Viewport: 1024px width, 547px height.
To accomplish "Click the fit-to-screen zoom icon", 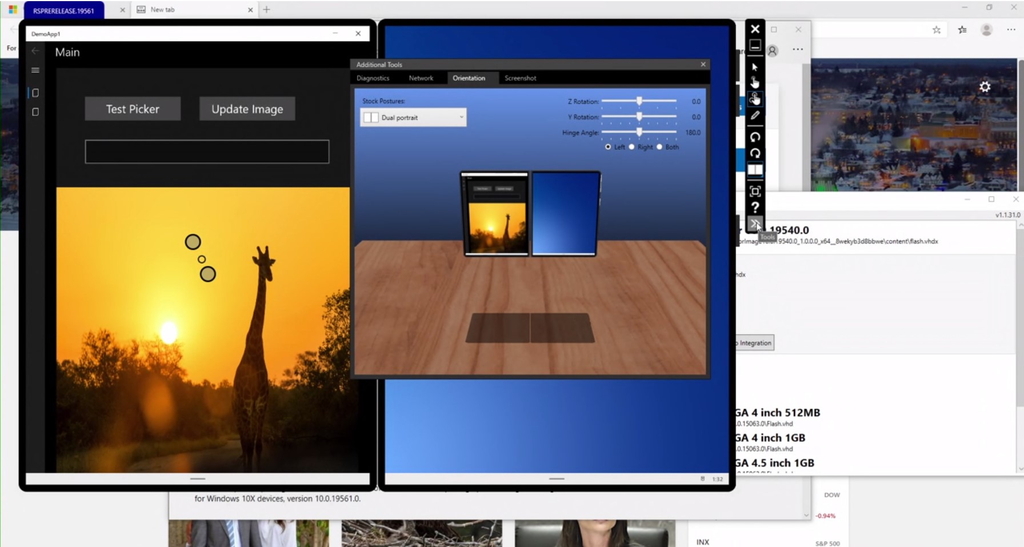I will point(755,191).
